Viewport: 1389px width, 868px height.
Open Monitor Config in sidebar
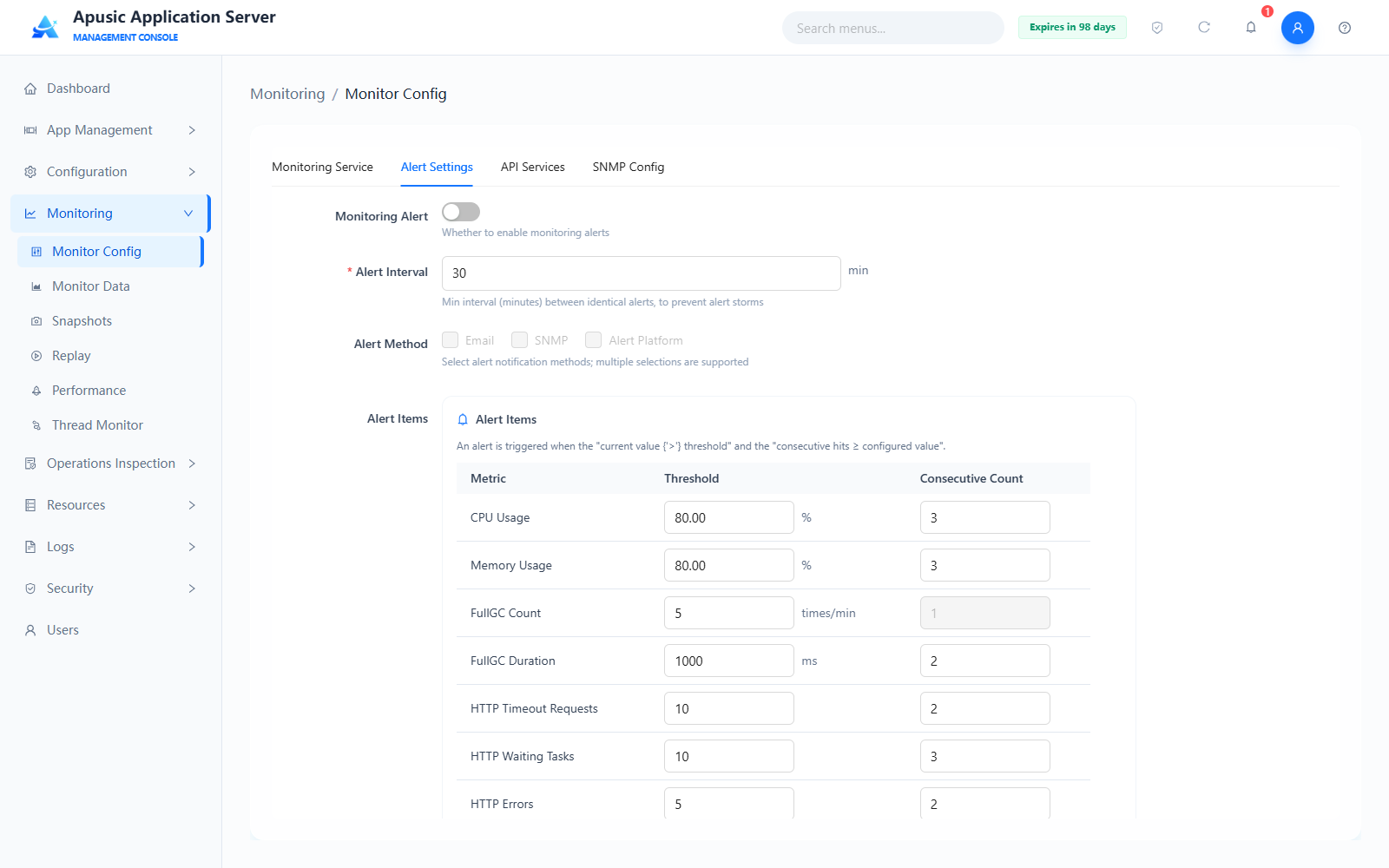110,252
